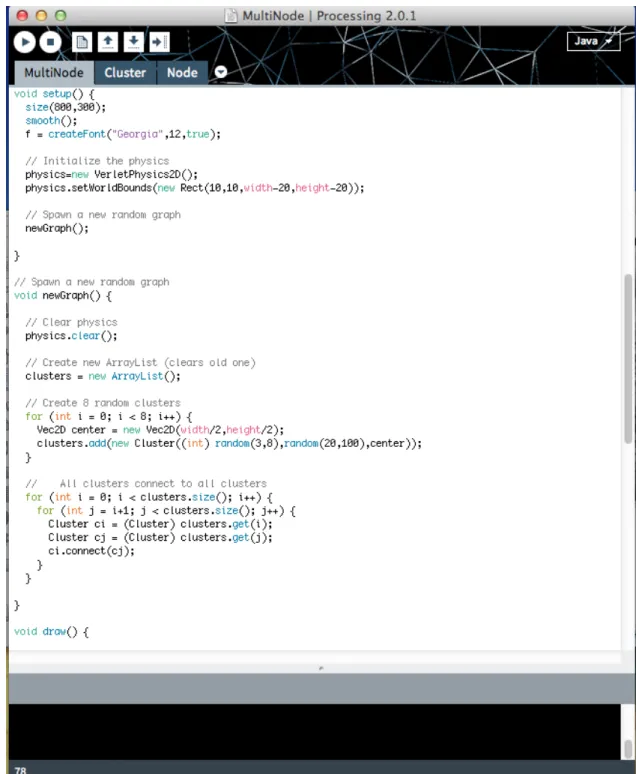Create a new sketch file

coord(82,42)
